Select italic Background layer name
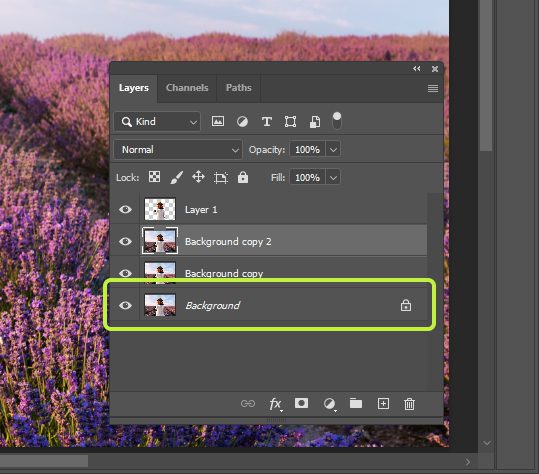The height and width of the screenshot is (474, 539). 213,305
